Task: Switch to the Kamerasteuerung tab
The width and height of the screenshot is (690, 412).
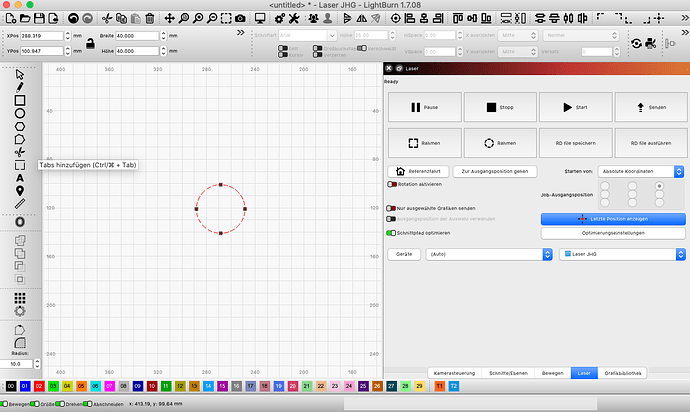Action: (454, 373)
